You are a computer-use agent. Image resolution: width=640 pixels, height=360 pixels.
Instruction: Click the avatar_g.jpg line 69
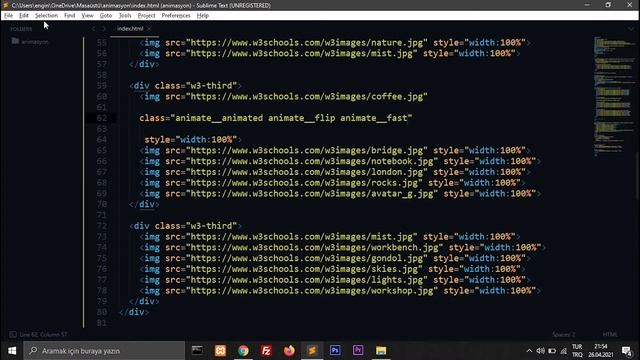coord(340,193)
